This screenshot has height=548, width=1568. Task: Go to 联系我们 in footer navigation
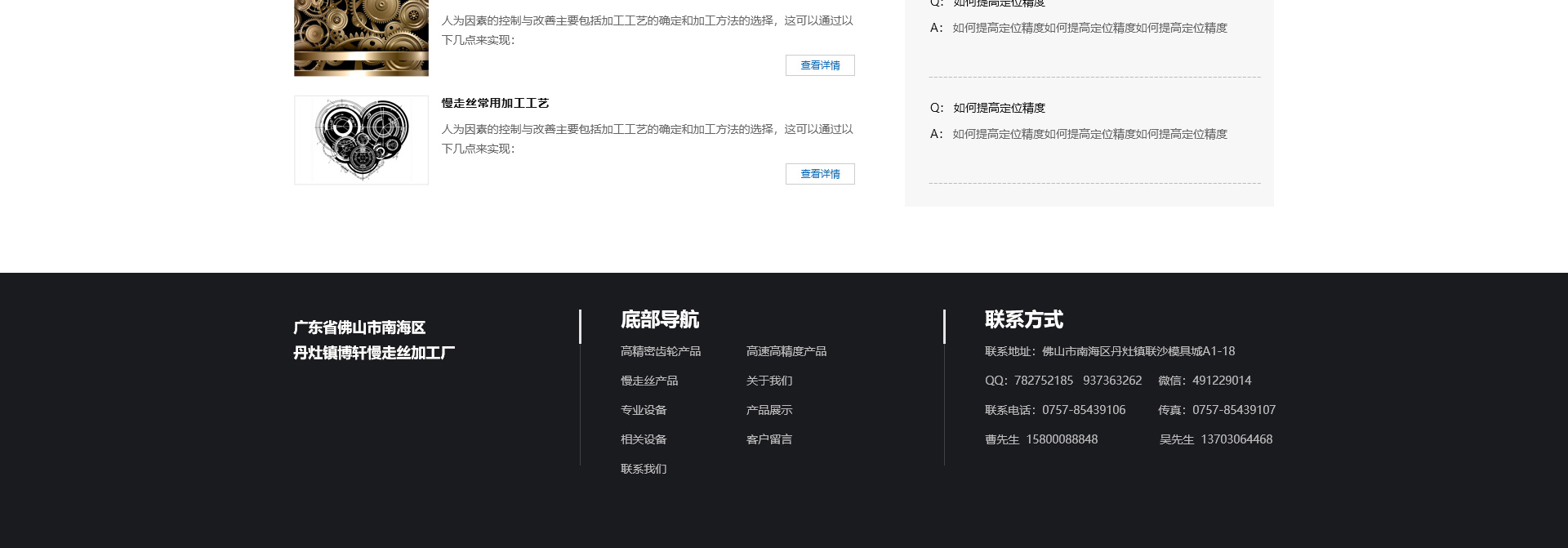(x=643, y=469)
